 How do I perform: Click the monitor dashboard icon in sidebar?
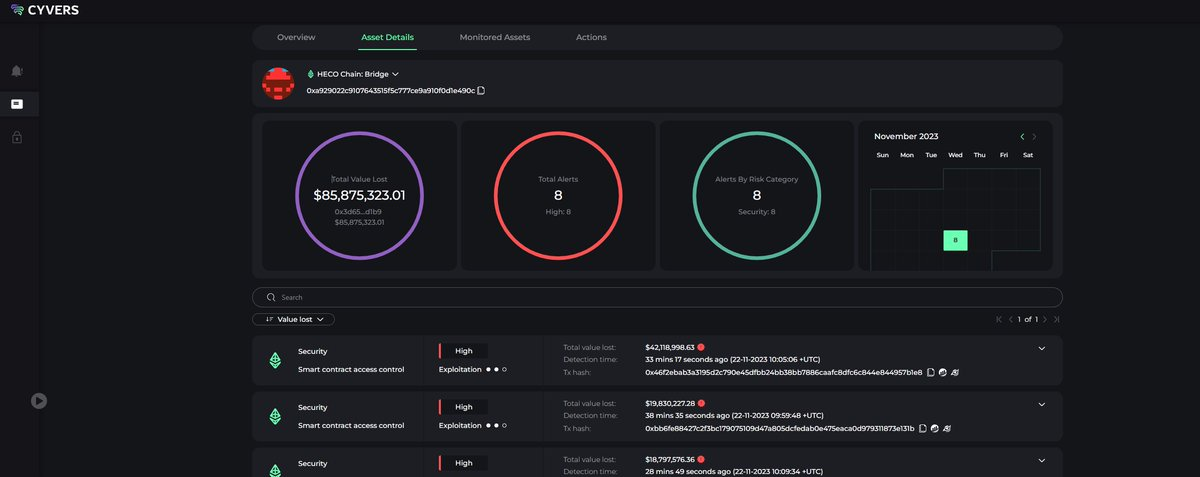click(17, 103)
